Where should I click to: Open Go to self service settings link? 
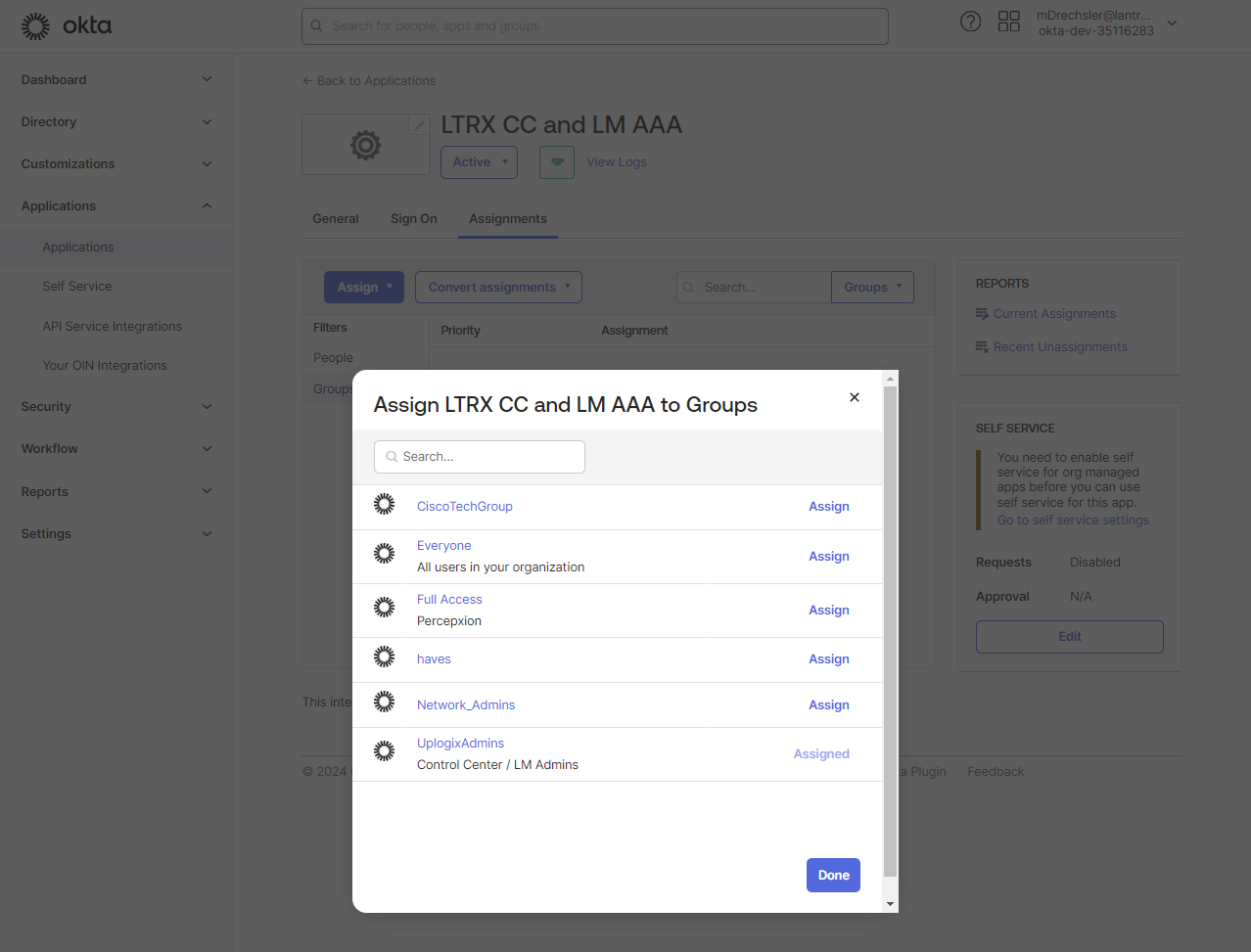point(1073,521)
